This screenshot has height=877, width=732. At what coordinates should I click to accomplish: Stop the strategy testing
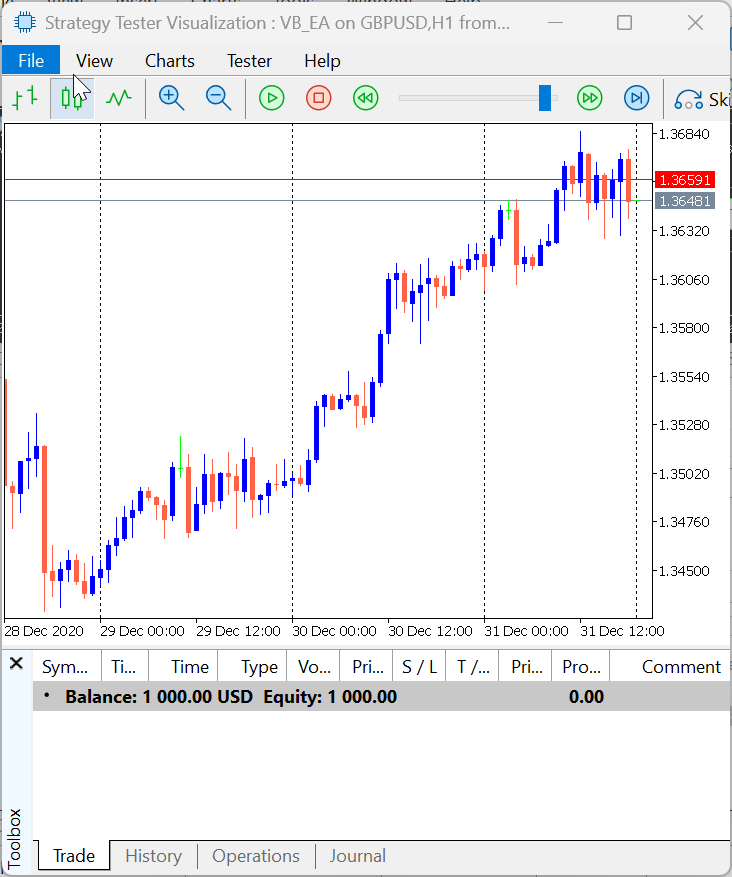pos(319,98)
